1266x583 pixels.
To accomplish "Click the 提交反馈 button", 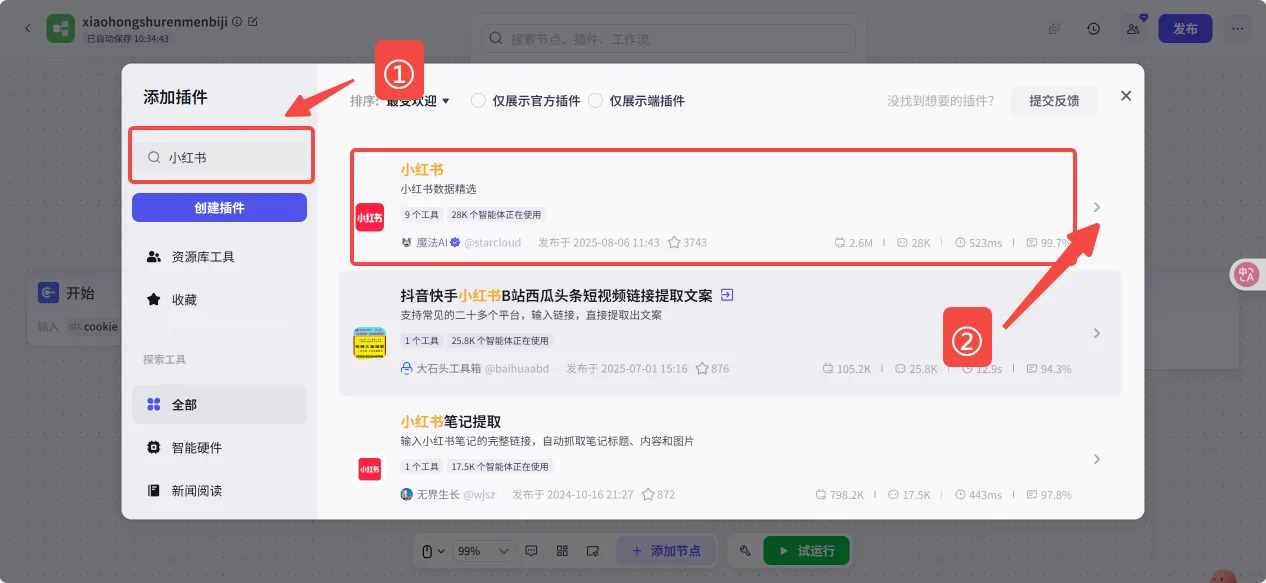I will coord(1054,101).
